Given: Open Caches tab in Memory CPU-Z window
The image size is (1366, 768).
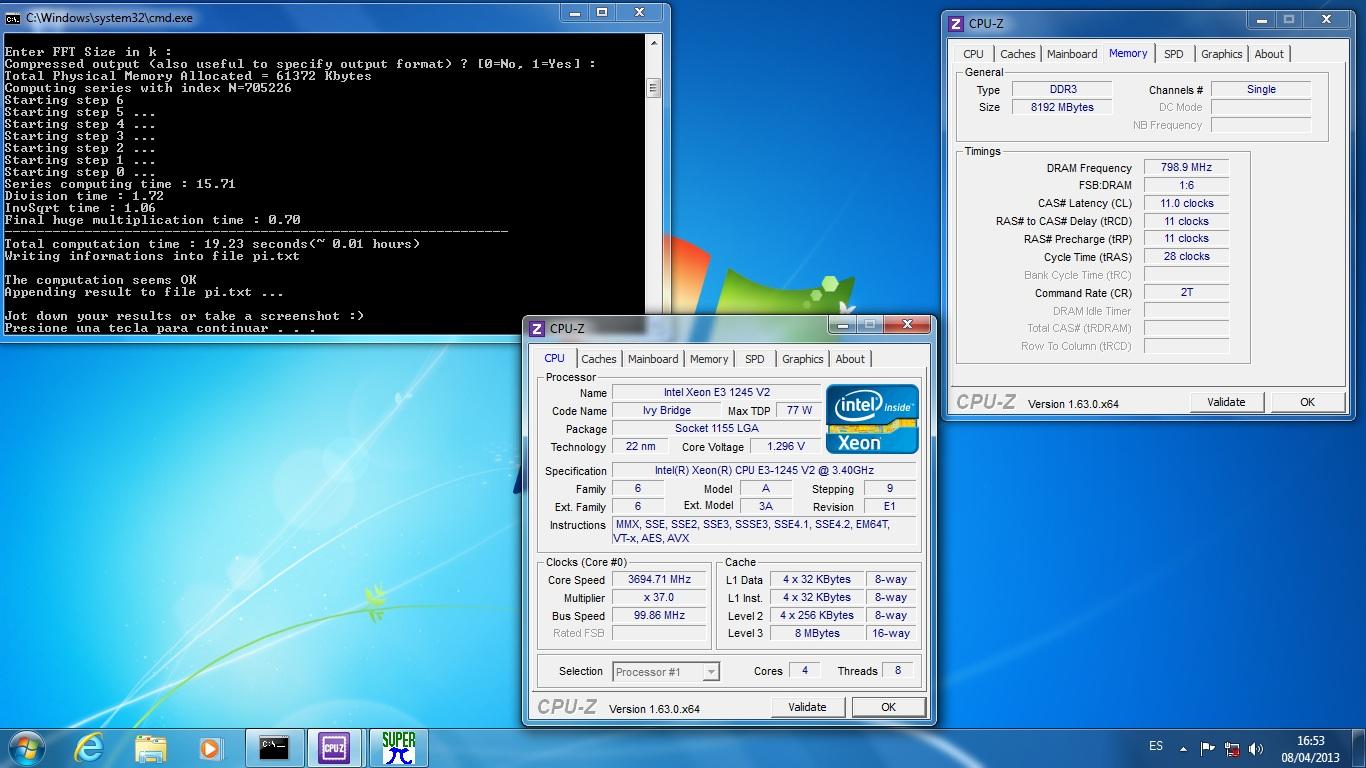Looking at the screenshot, I should (1018, 54).
